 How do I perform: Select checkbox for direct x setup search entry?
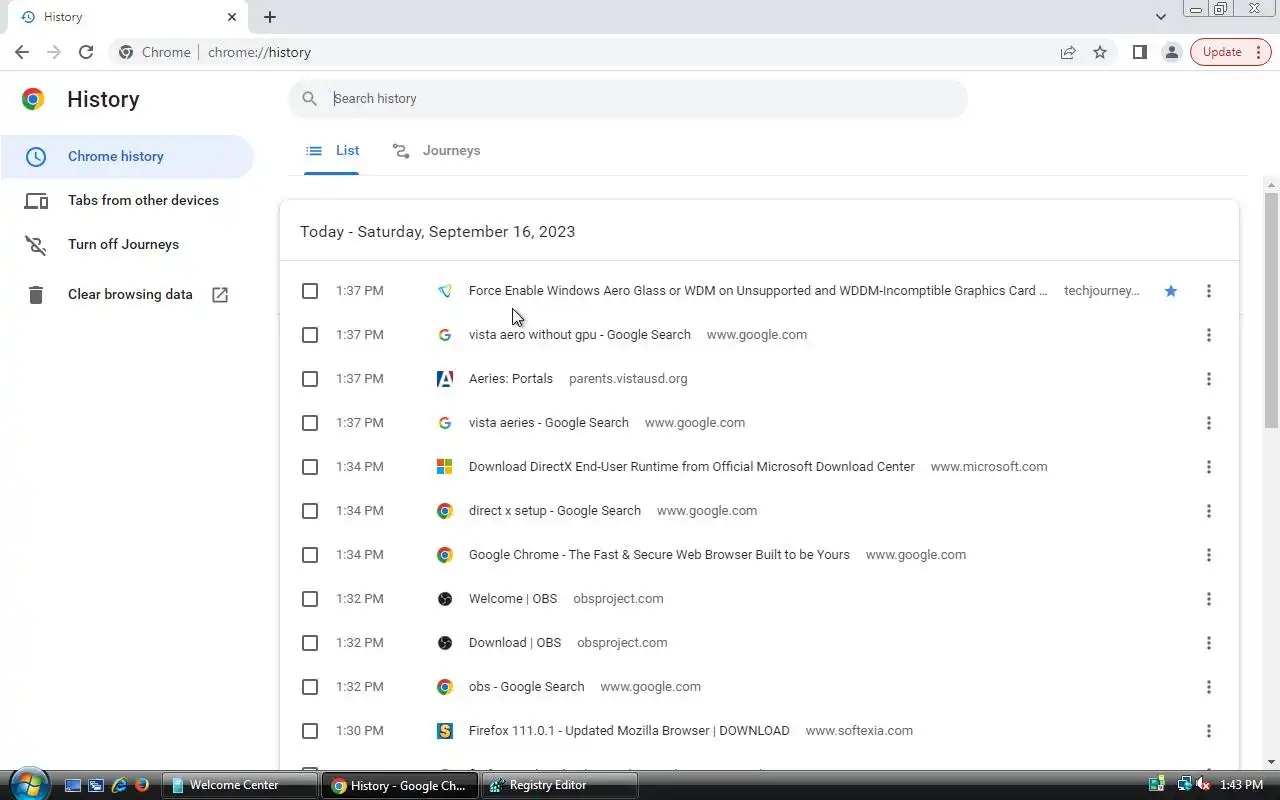[x=310, y=511]
